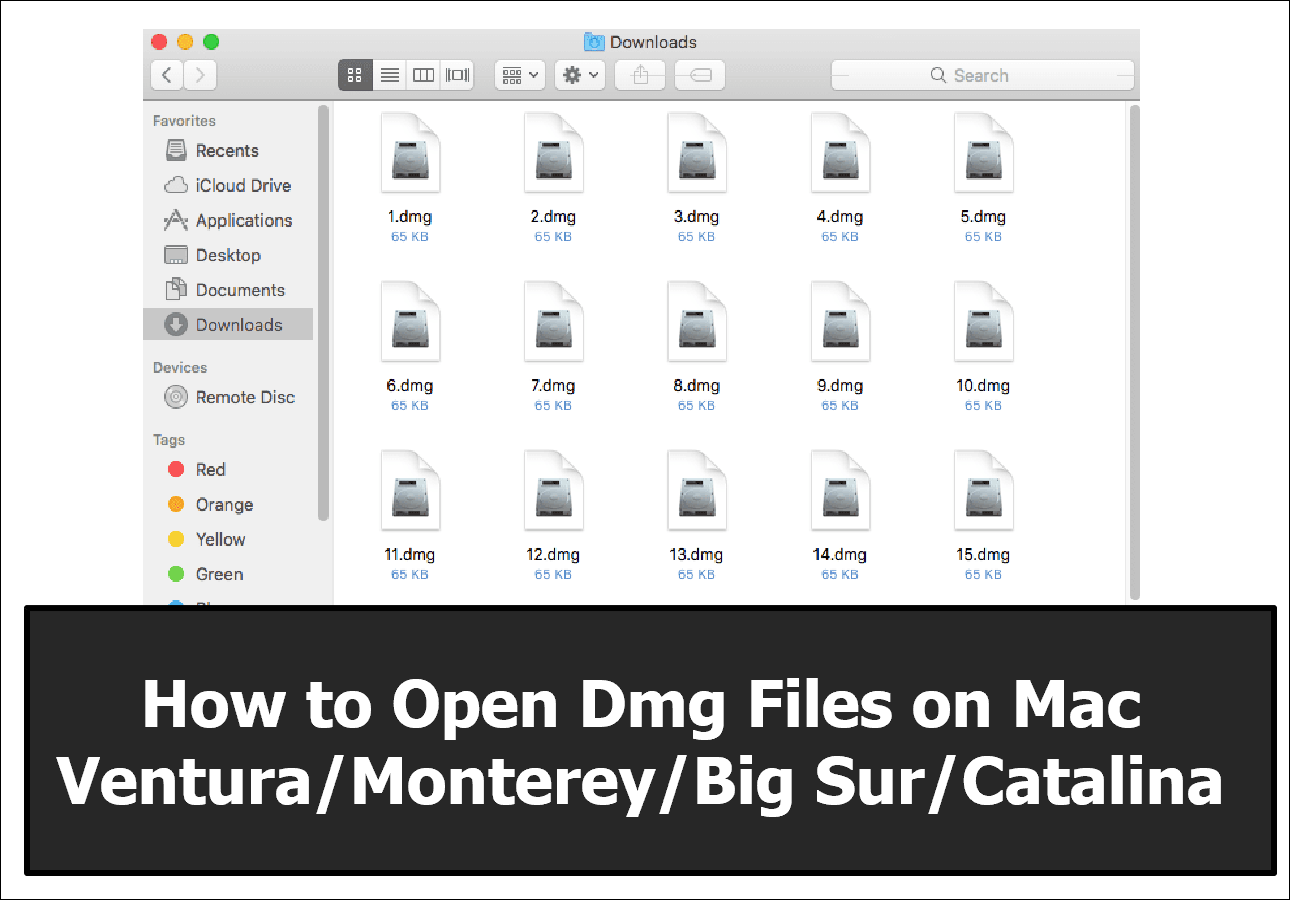
Task: Select the Red tag
Action: 210,469
